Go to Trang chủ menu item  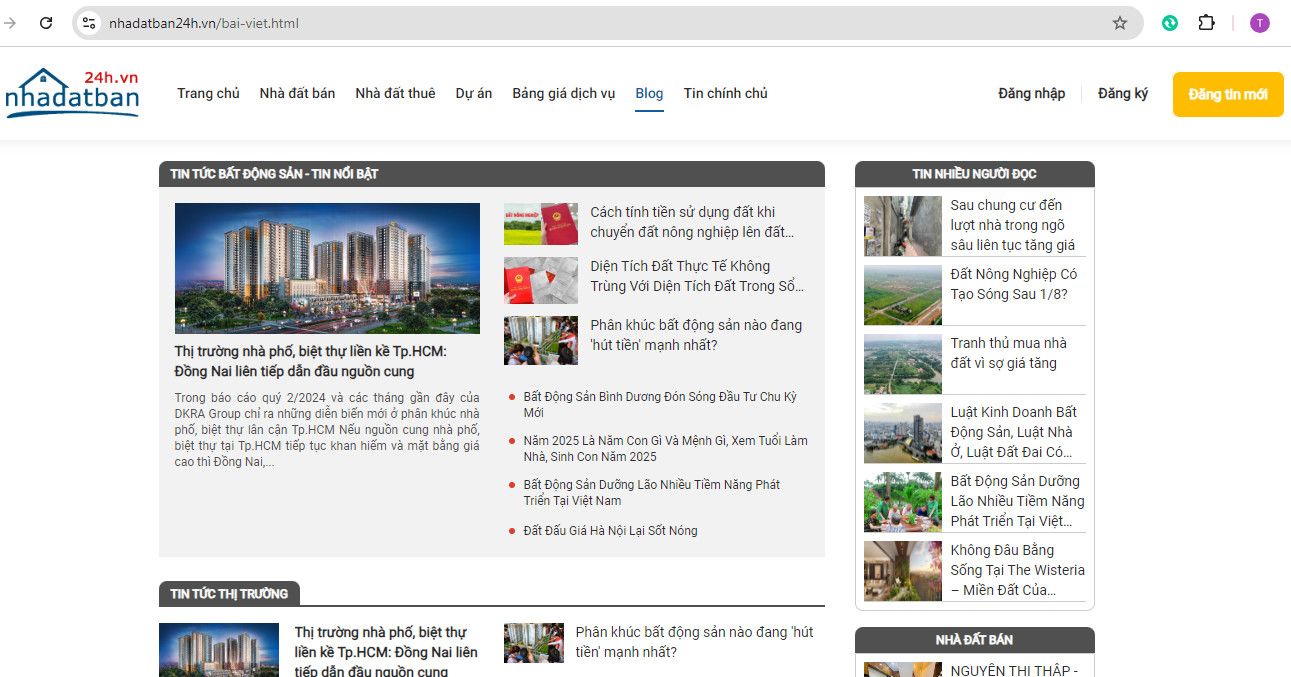(208, 93)
